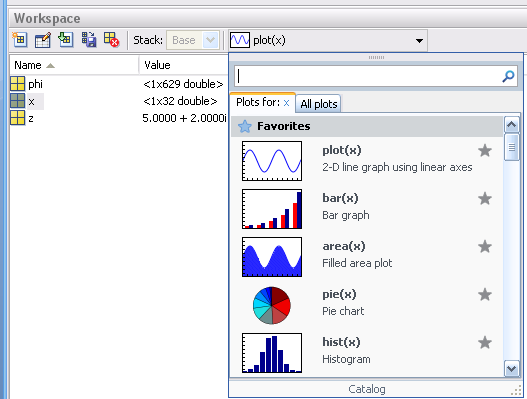527x399 pixels.
Task: Click the Value column header
Action: (157, 65)
